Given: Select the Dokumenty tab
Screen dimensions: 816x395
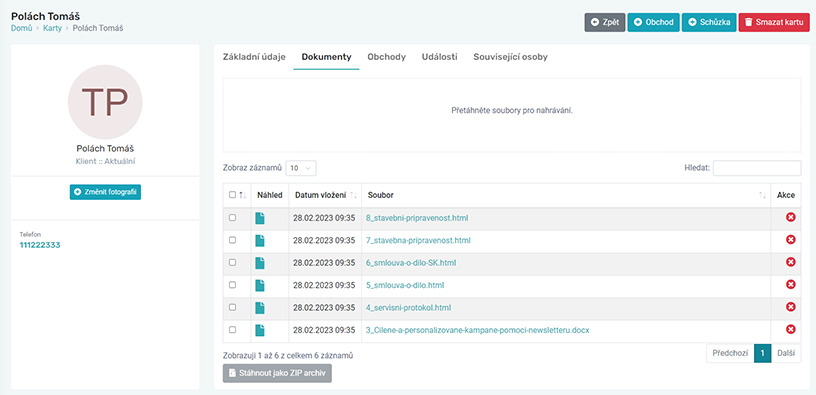Looking at the screenshot, I should pyautogui.click(x=326, y=57).
